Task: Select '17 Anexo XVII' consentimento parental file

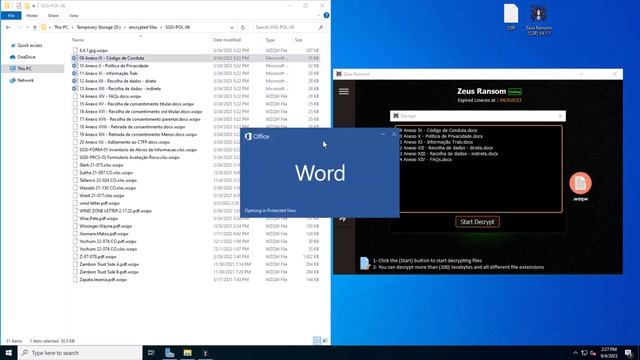Action: pos(140,119)
